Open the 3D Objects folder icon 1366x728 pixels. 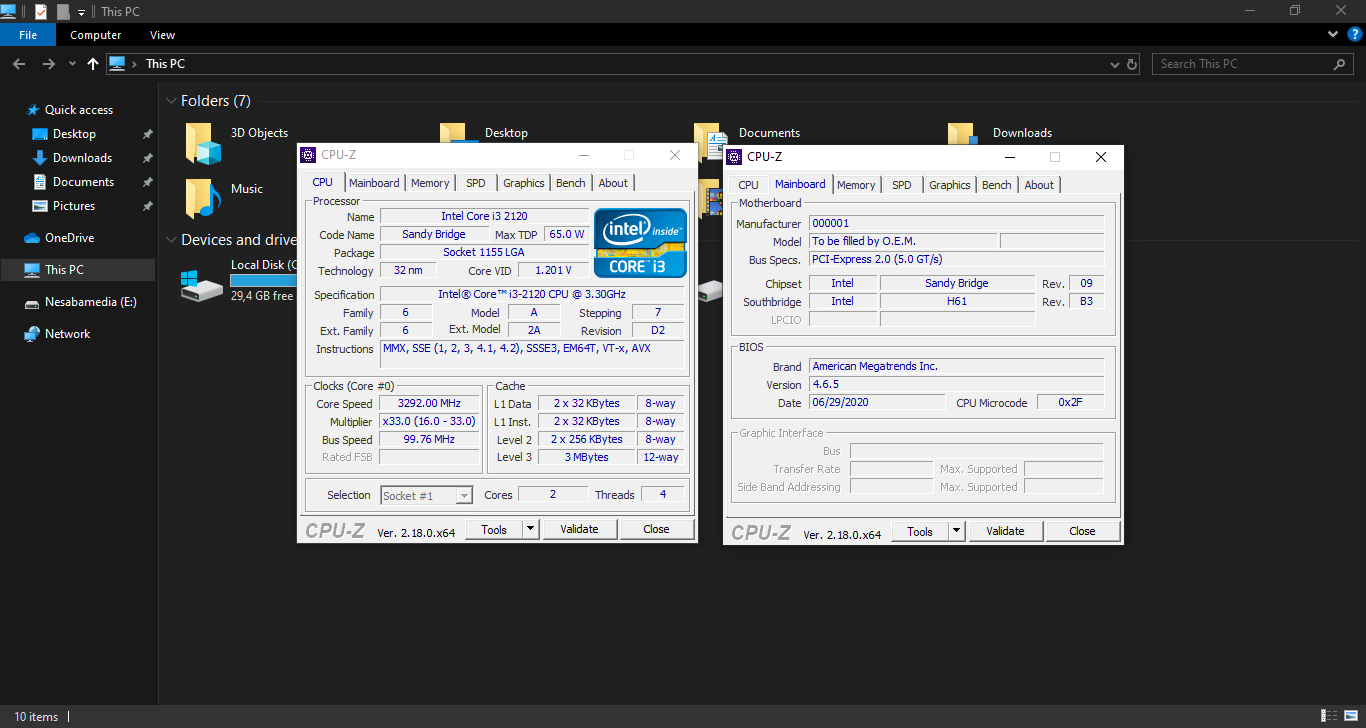(203, 143)
